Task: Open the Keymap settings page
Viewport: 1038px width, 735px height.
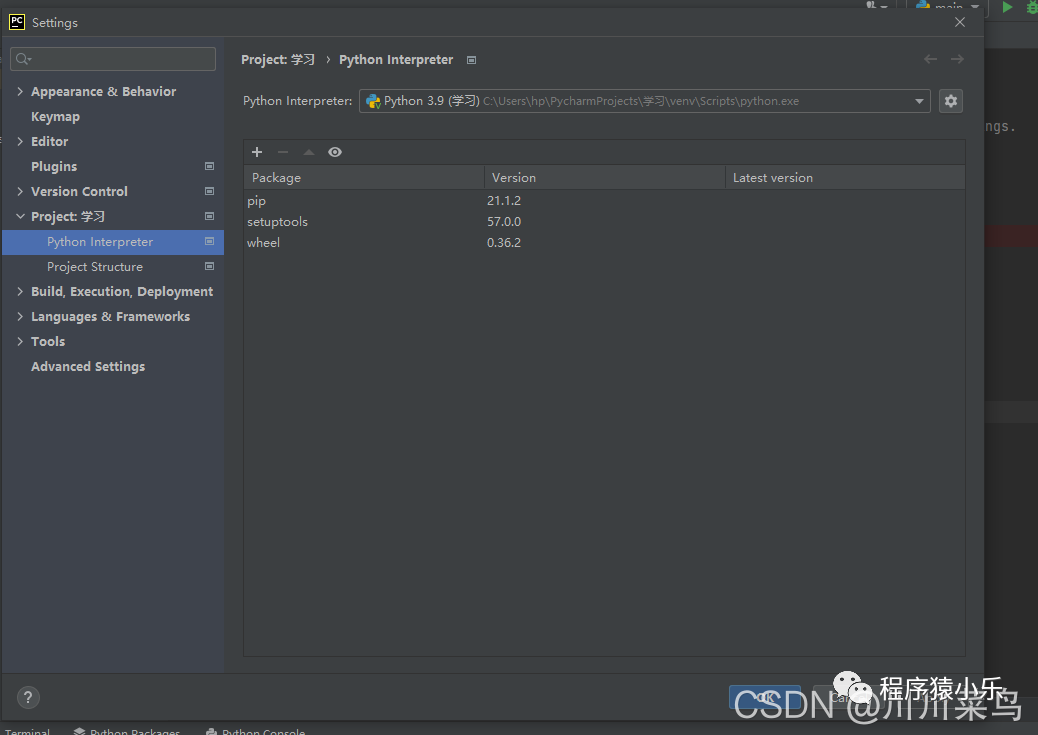Action: pyautogui.click(x=55, y=117)
